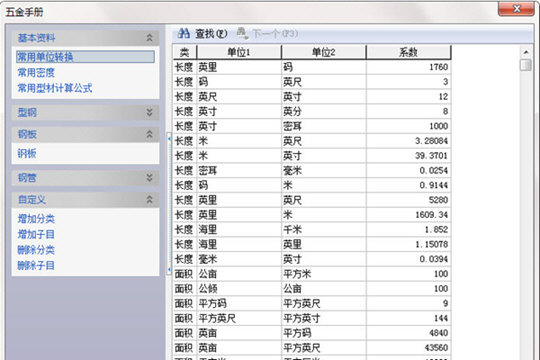The width and height of the screenshot is (540, 360).
Task: Expand the 型钢 section
Action: coord(149,112)
